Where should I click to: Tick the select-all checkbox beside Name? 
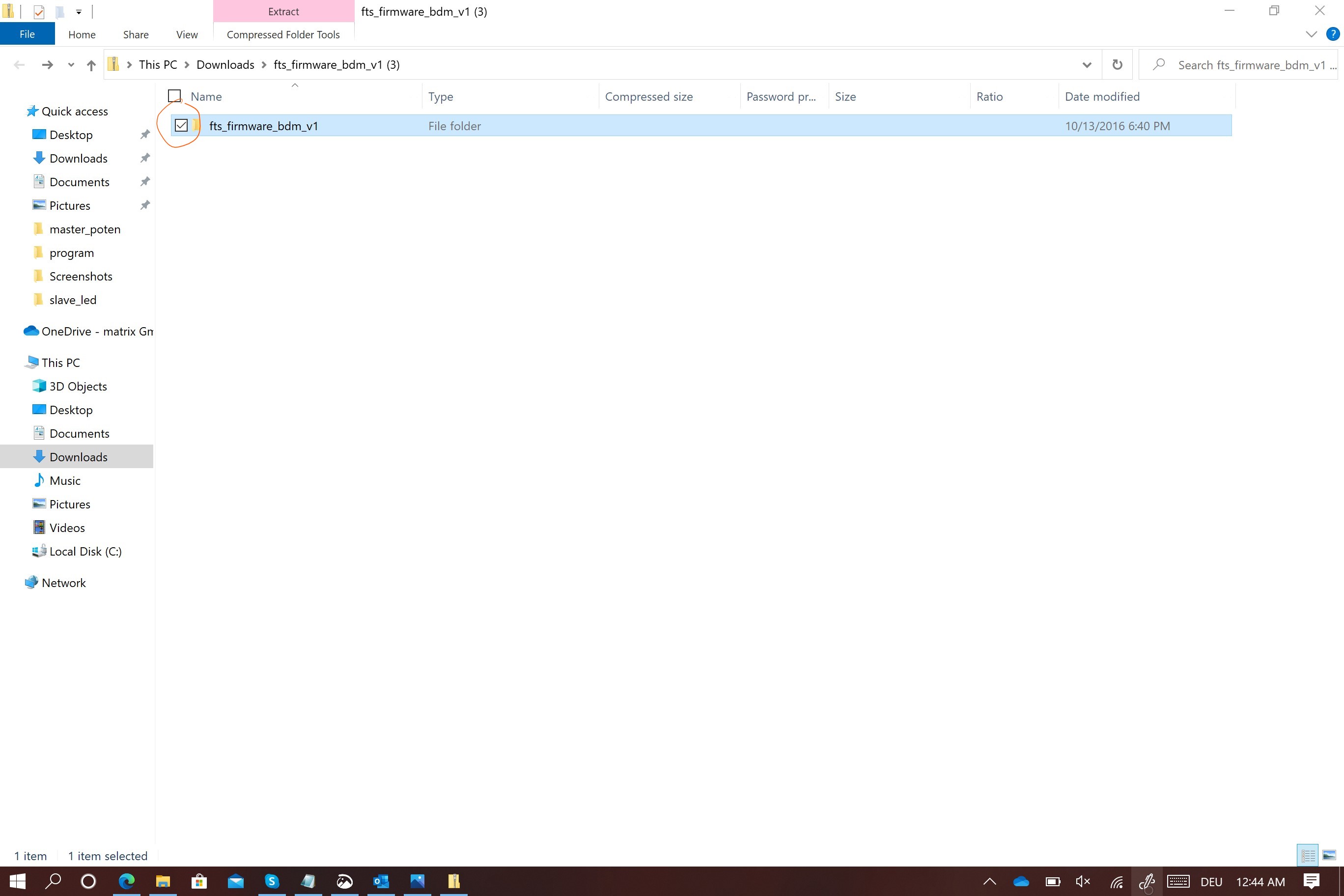pyautogui.click(x=174, y=96)
